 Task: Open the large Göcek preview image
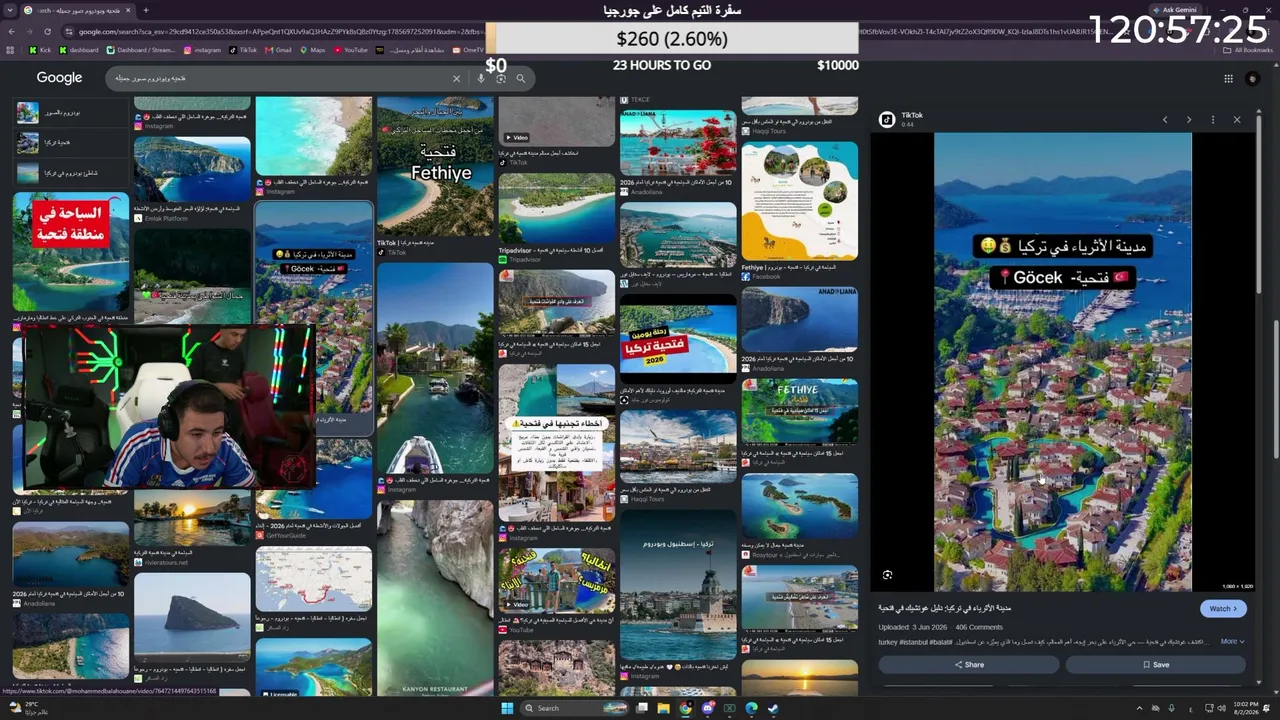[1063, 362]
